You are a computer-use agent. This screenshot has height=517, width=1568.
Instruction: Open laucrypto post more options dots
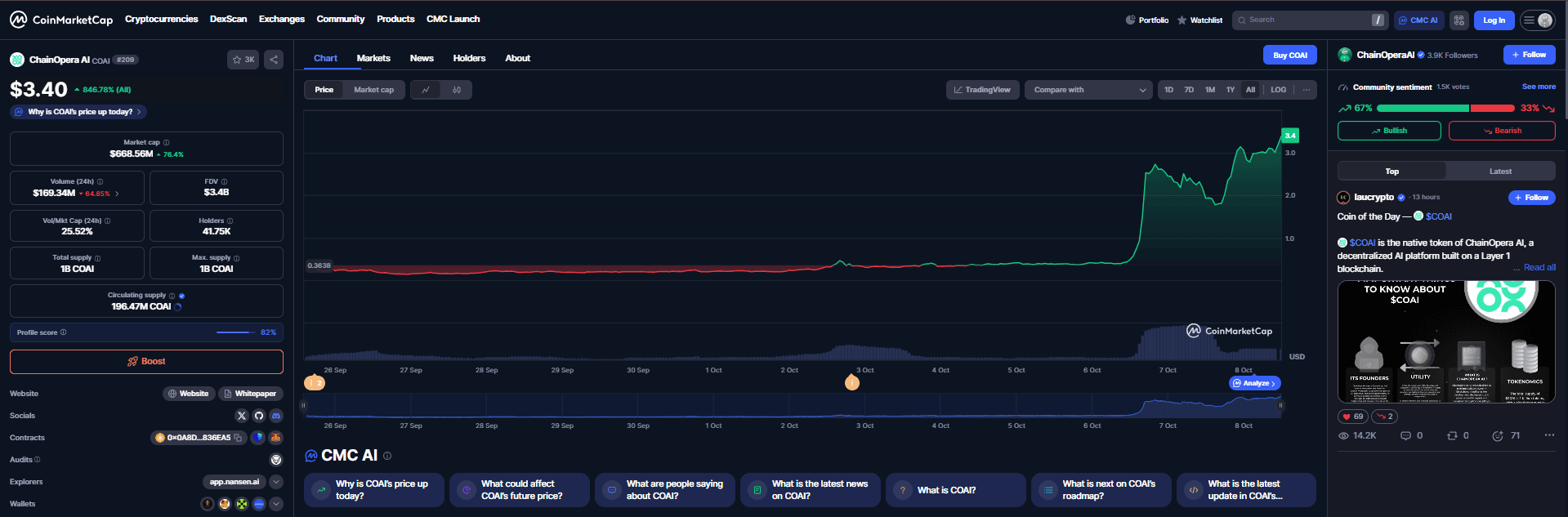pyautogui.click(x=1549, y=435)
